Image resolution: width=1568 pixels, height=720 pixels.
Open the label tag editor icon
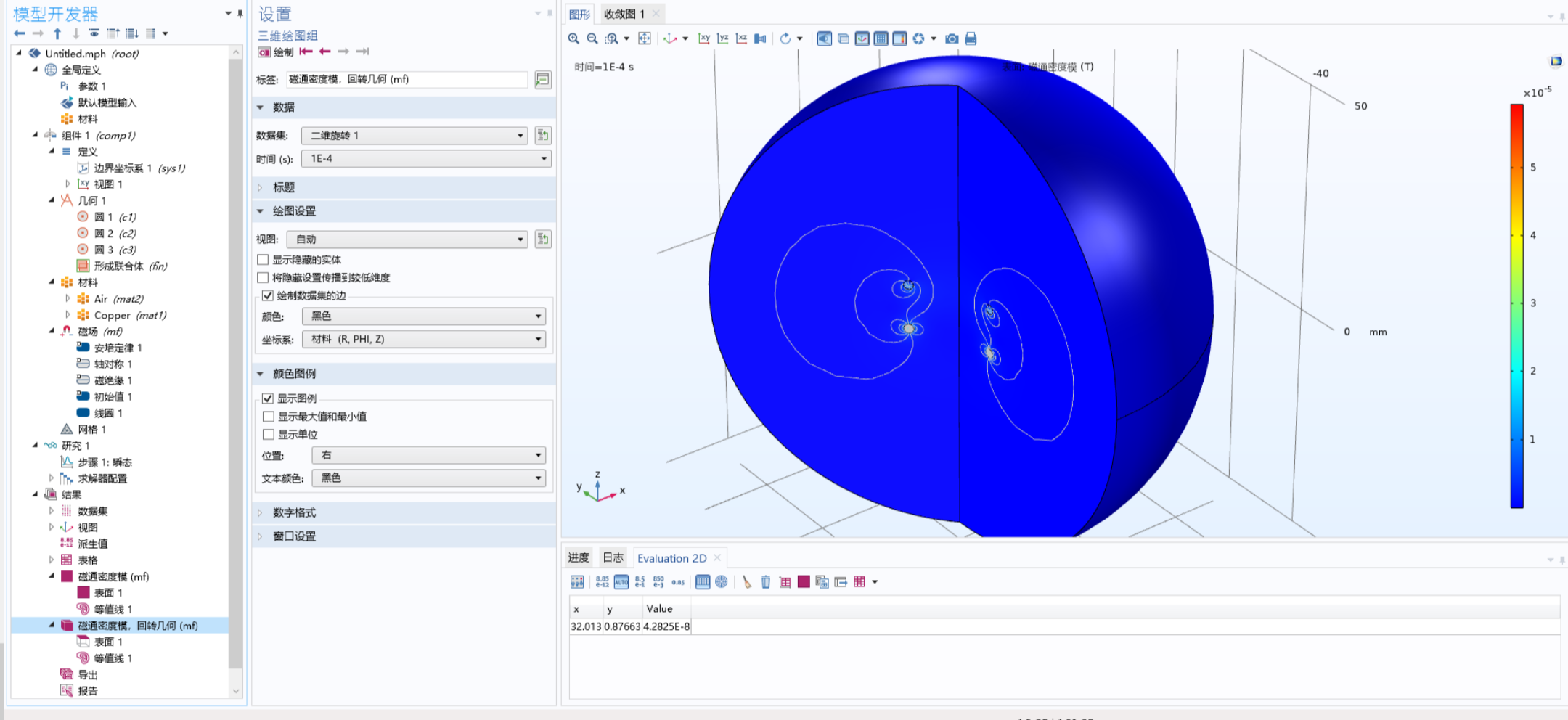pyautogui.click(x=542, y=79)
